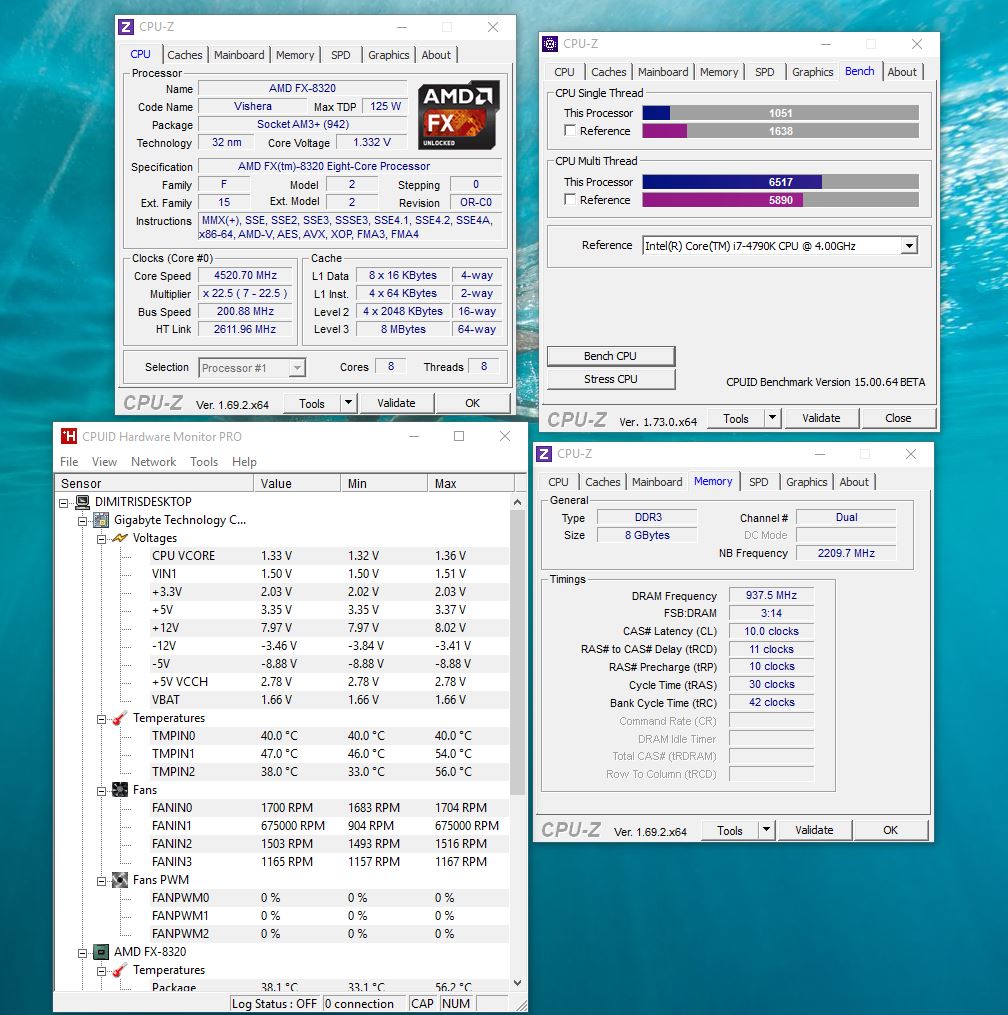Screen dimensions: 1008x1015
Task: Click OK in the Memory window
Action: [x=890, y=830]
